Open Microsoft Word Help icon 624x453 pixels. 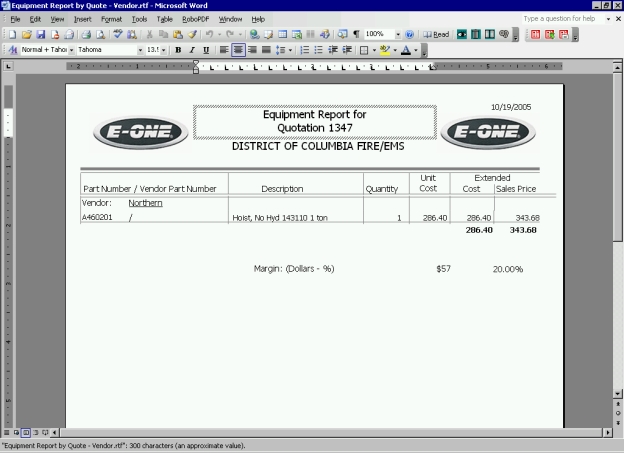coord(409,35)
